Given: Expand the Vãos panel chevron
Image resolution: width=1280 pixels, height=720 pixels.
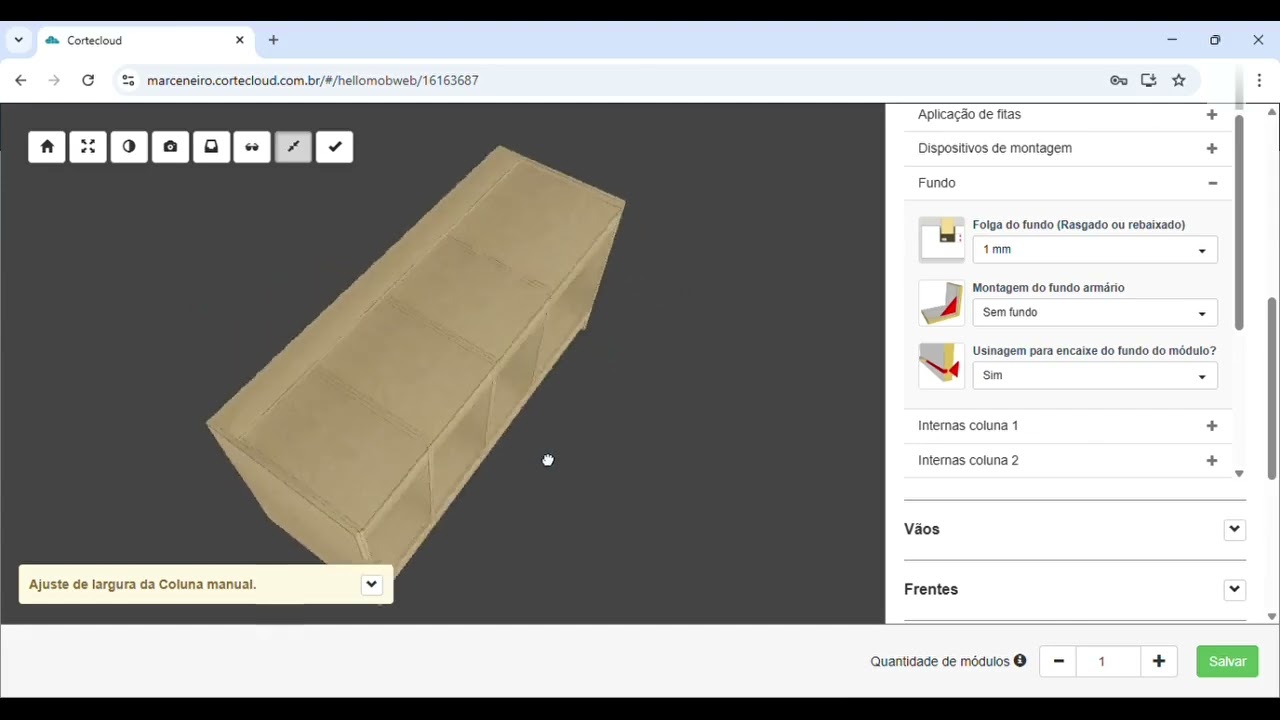Looking at the screenshot, I should [x=1234, y=530].
